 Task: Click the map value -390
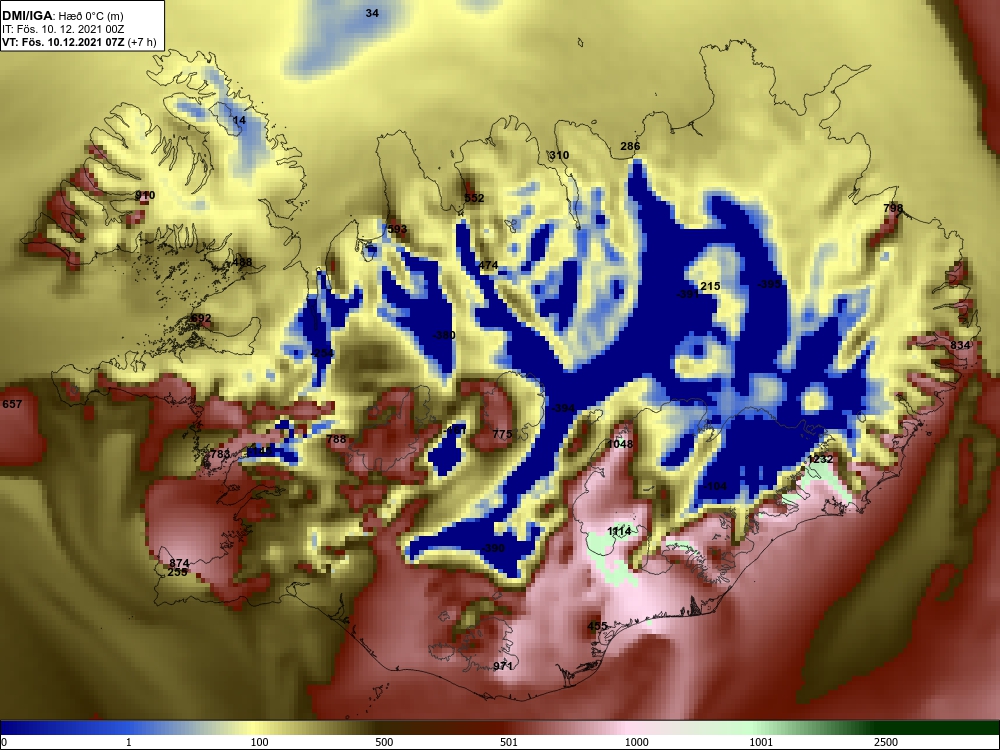pyautogui.click(x=492, y=548)
